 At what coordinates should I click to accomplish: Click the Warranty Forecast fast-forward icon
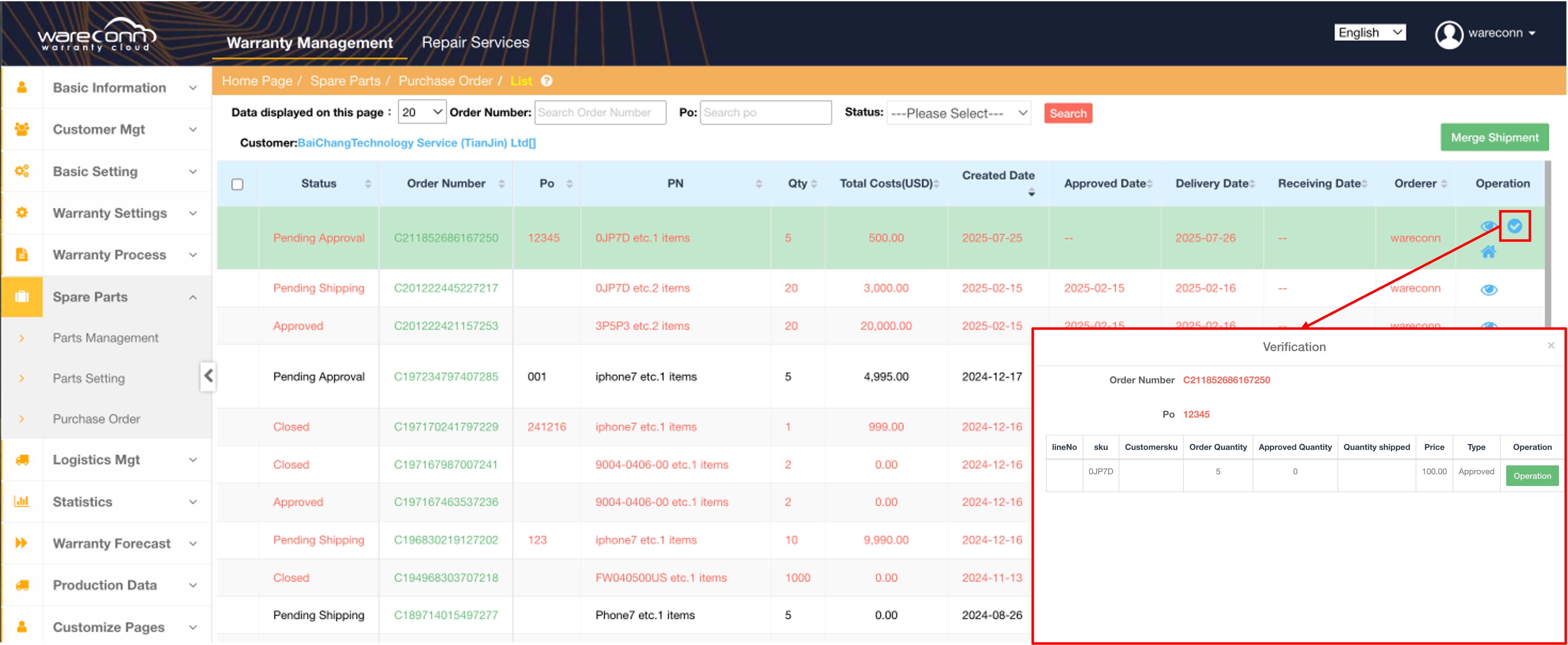[x=22, y=543]
